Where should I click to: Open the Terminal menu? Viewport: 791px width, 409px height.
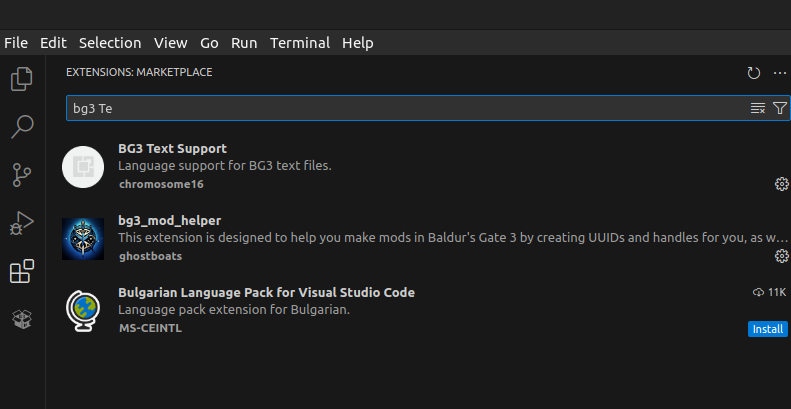coord(300,43)
